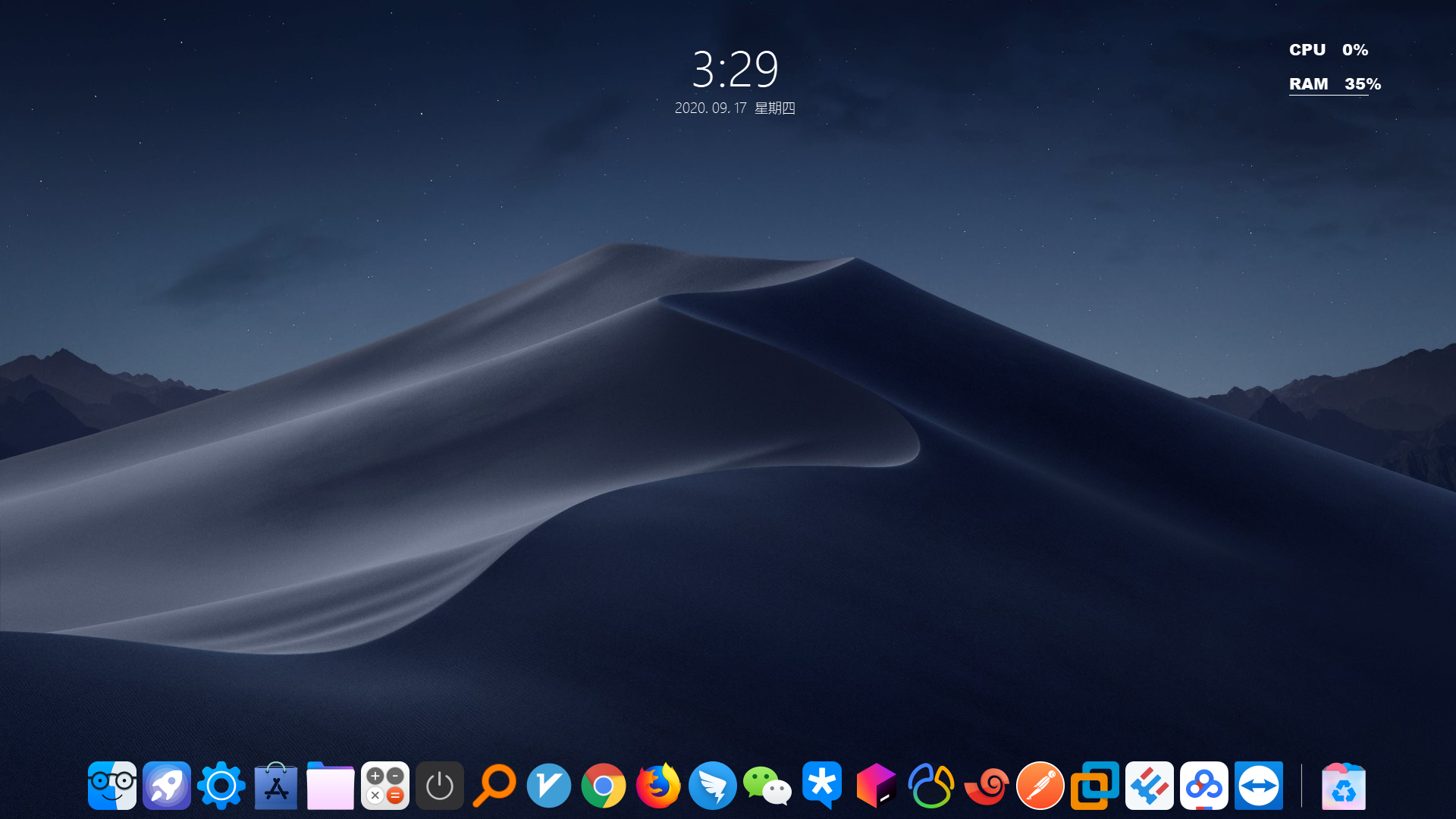
Task: Open the orange magnifying glass search icon
Action: pos(494,786)
